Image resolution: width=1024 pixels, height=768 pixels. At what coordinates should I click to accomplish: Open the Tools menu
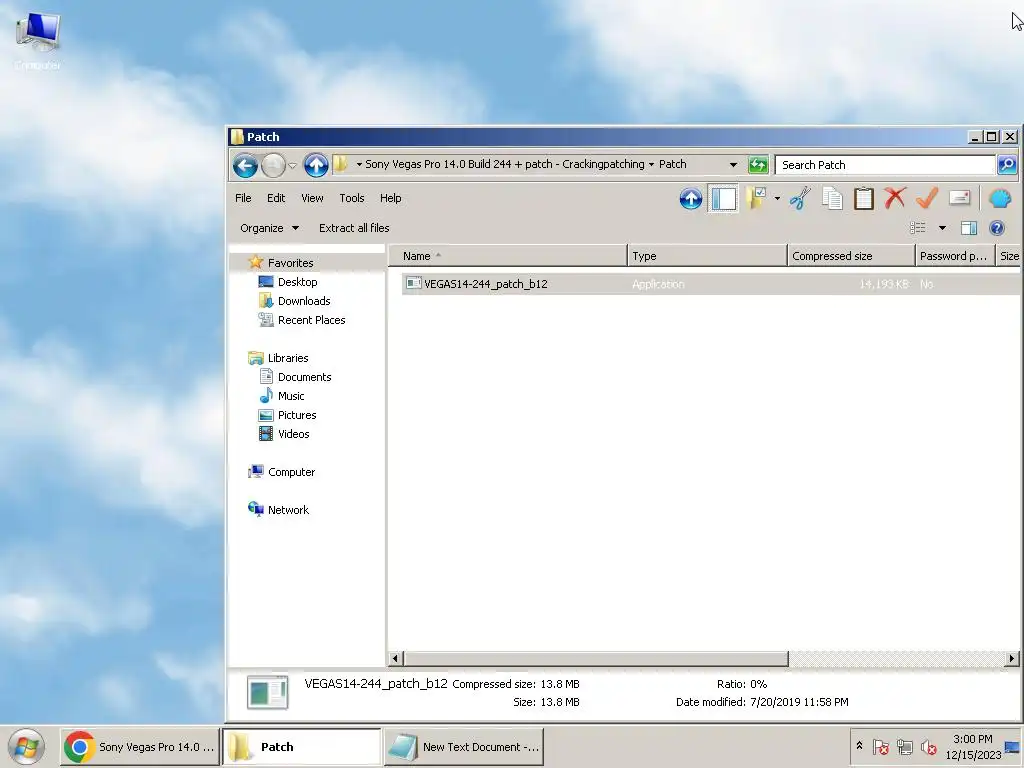point(351,198)
